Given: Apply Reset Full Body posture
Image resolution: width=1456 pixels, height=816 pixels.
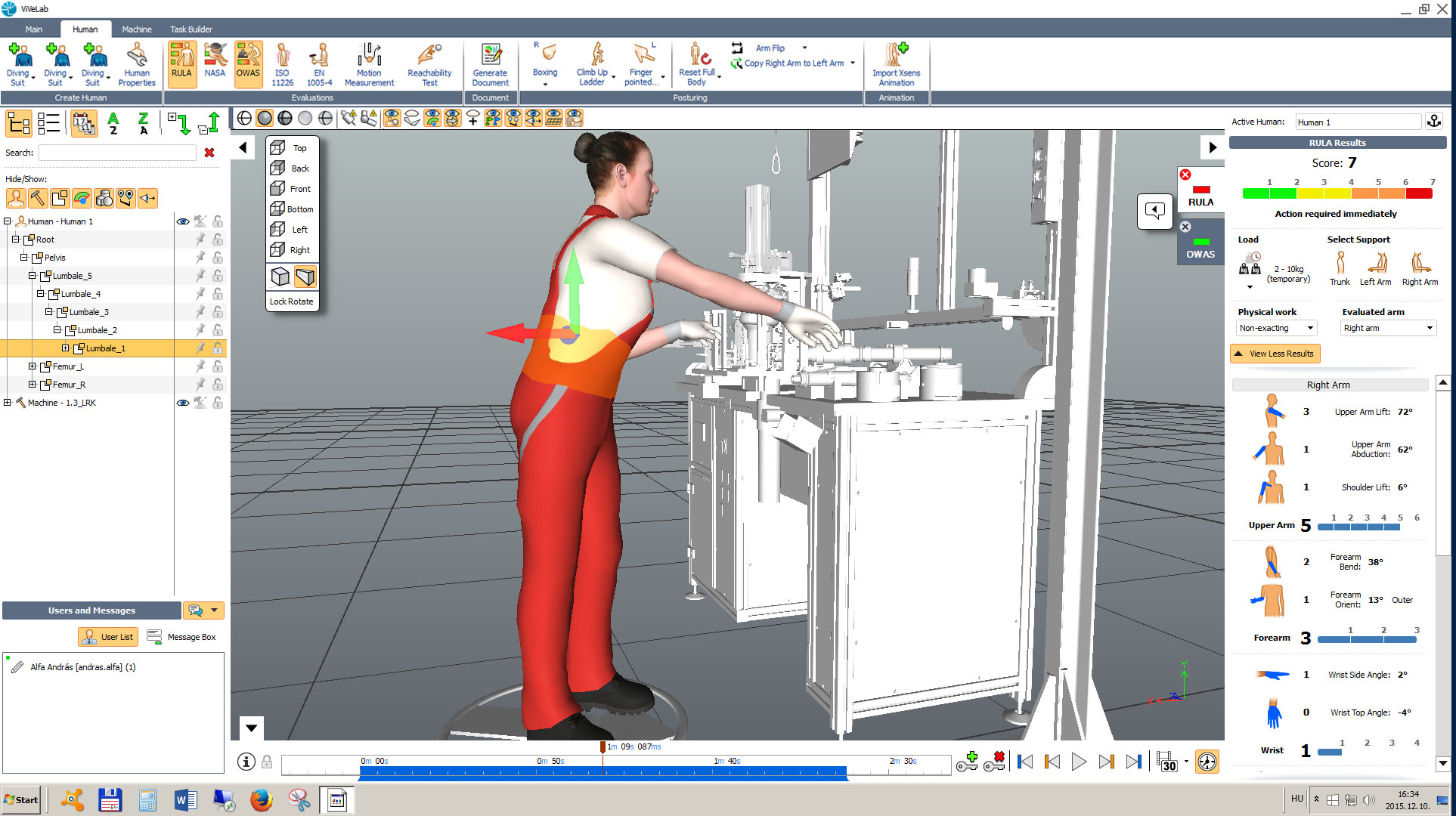Looking at the screenshot, I should point(697,65).
